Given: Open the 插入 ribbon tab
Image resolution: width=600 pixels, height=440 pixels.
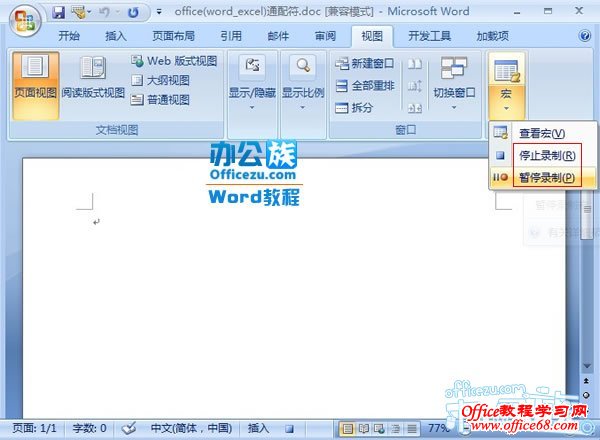Looking at the screenshot, I should 116,36.
